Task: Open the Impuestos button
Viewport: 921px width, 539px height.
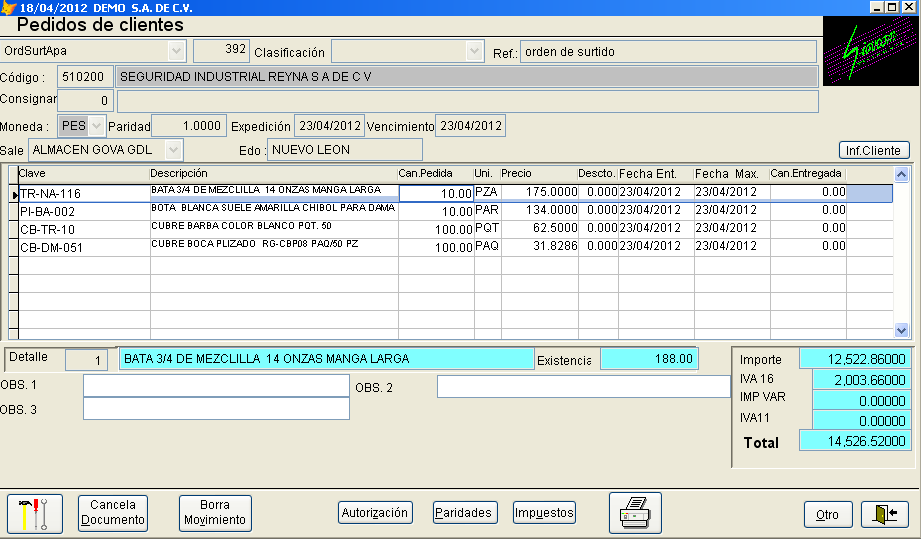Action: coord(544,513)
